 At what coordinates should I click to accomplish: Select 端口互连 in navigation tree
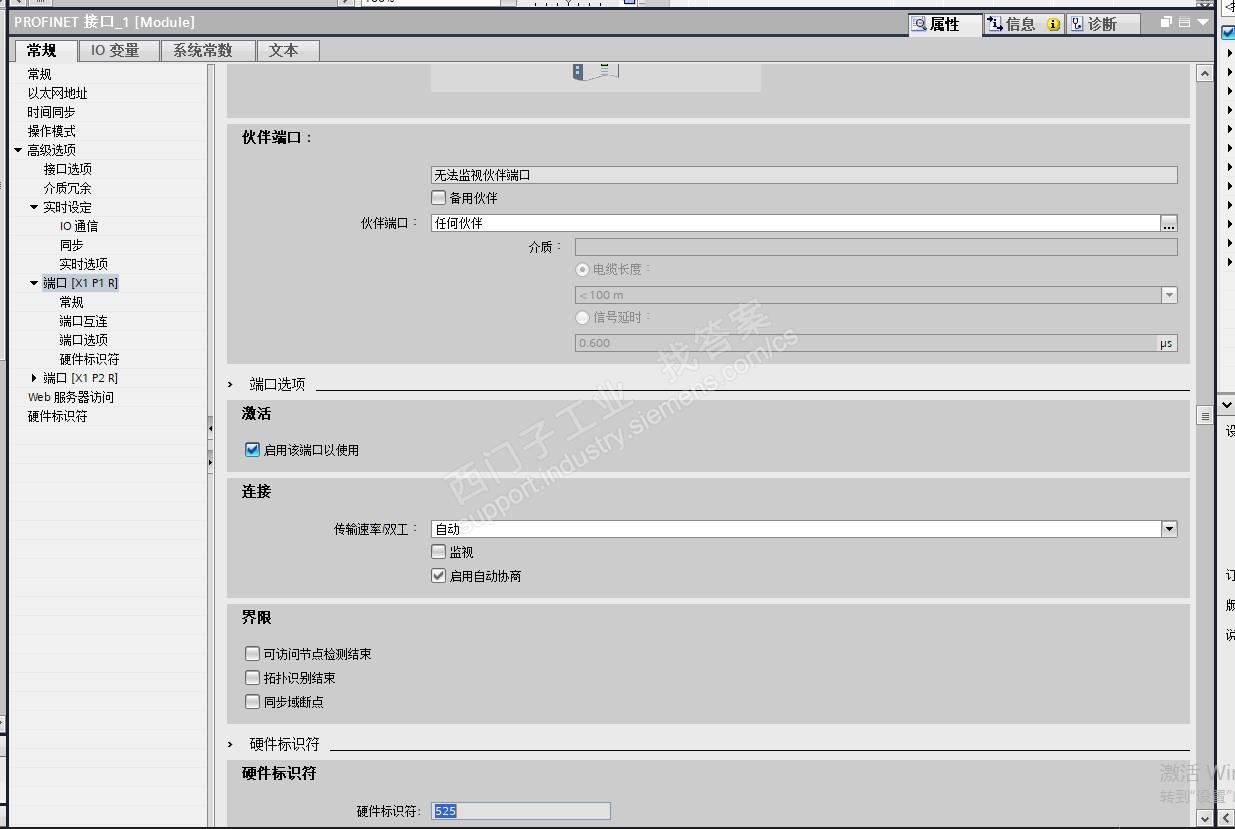click(83, 321)
